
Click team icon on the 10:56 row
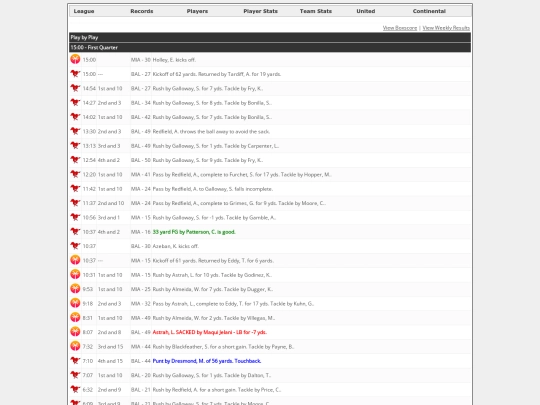point(75,217)
